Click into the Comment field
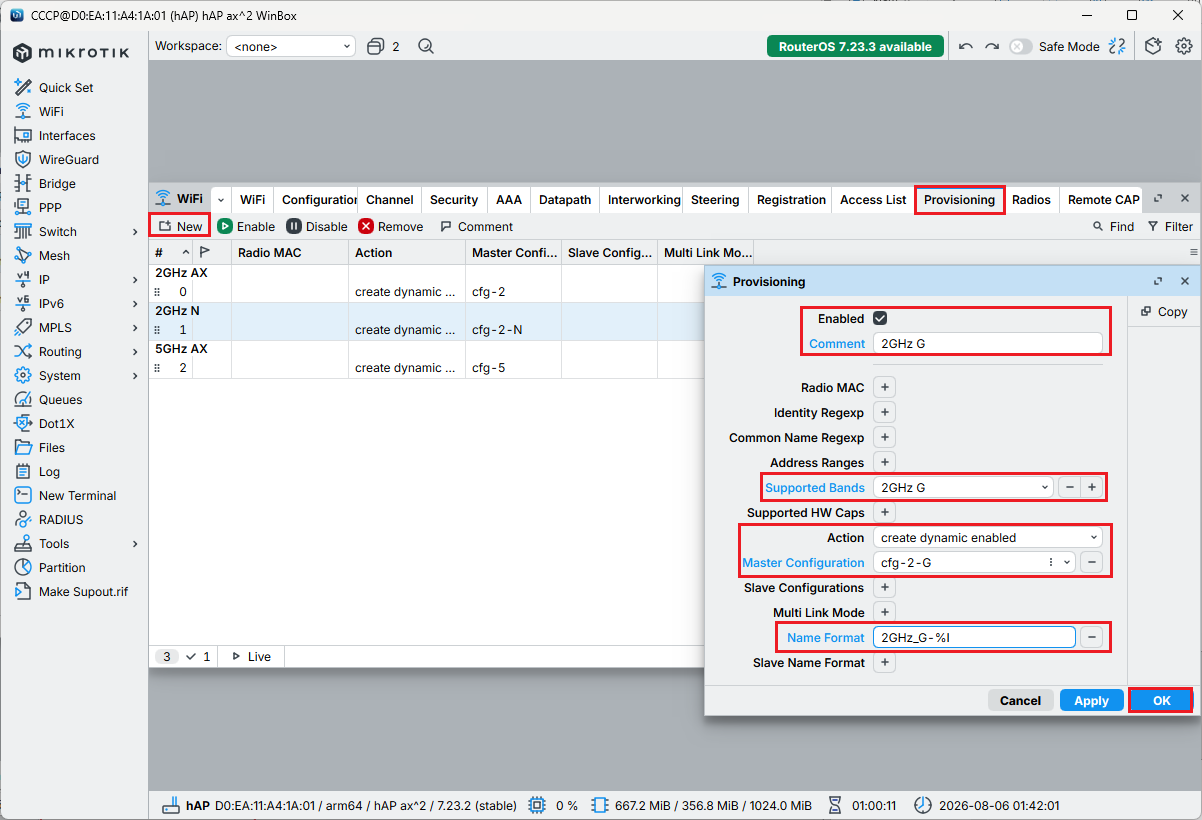1202x820 pixels. pyautogui.click(x=987, y=343)
